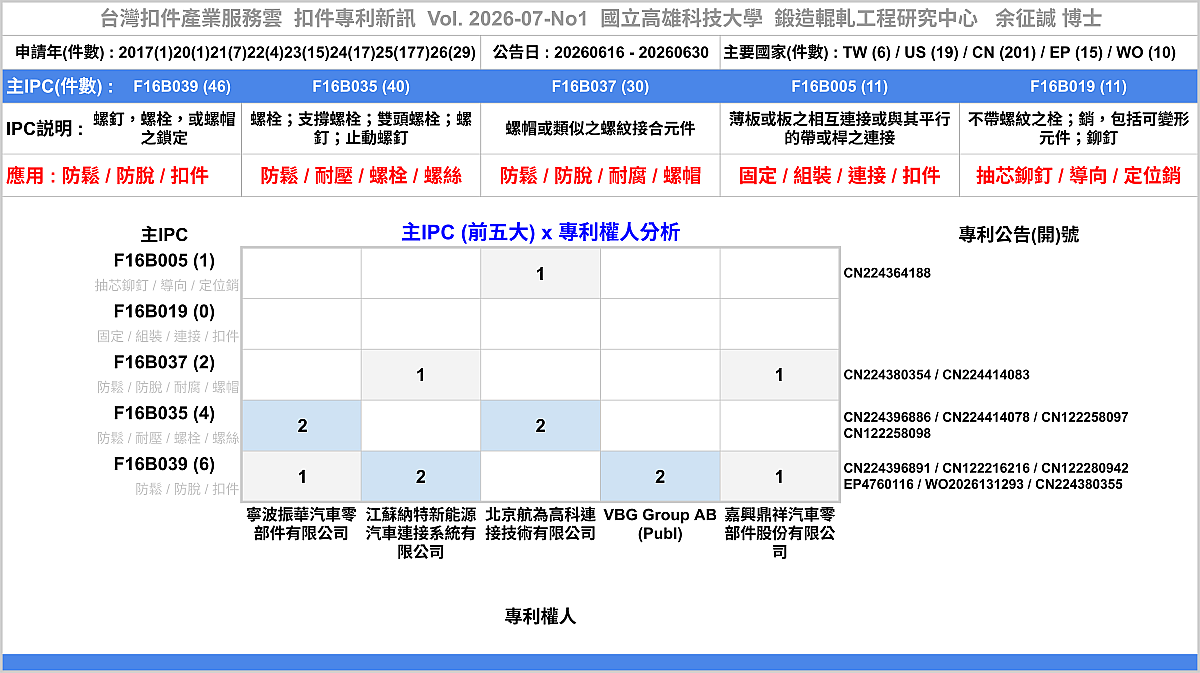Viewport: 1200px width, 673px height.
Task: Select the 寧波振華汽車零部件有限公司 column label
Action: point(302,524)
